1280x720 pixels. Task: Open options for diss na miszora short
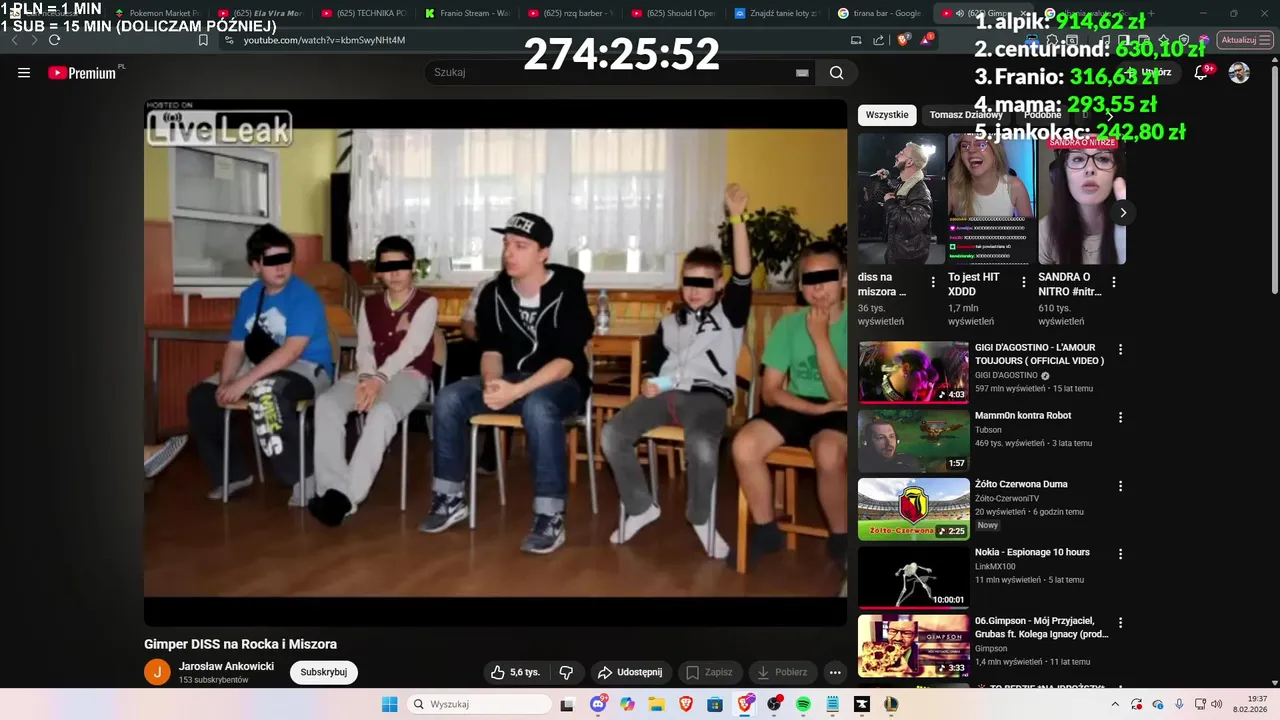click(933, 282)
